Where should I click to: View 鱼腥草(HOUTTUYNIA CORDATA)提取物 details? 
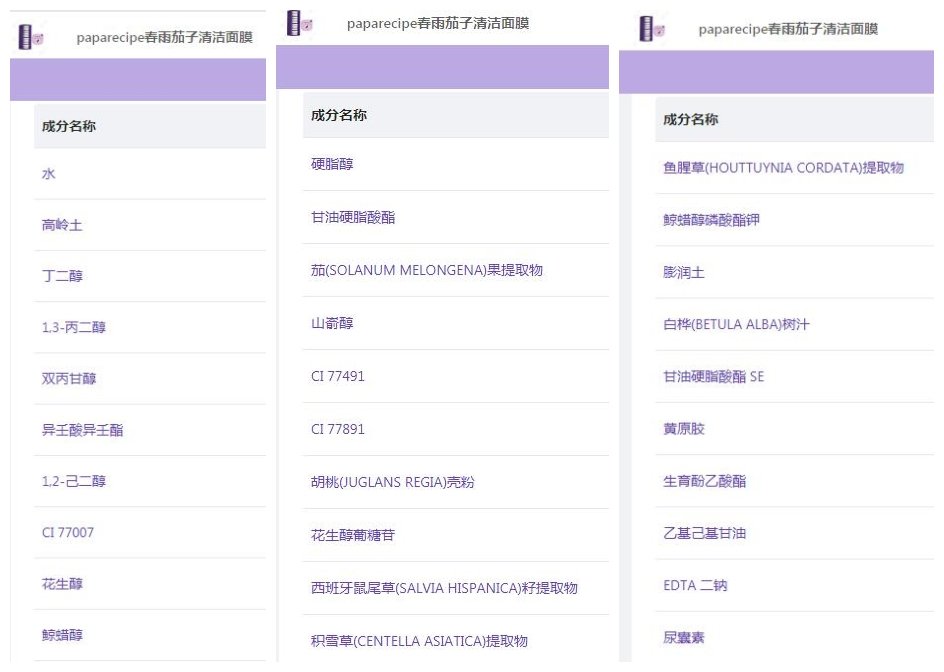point(783,168)
